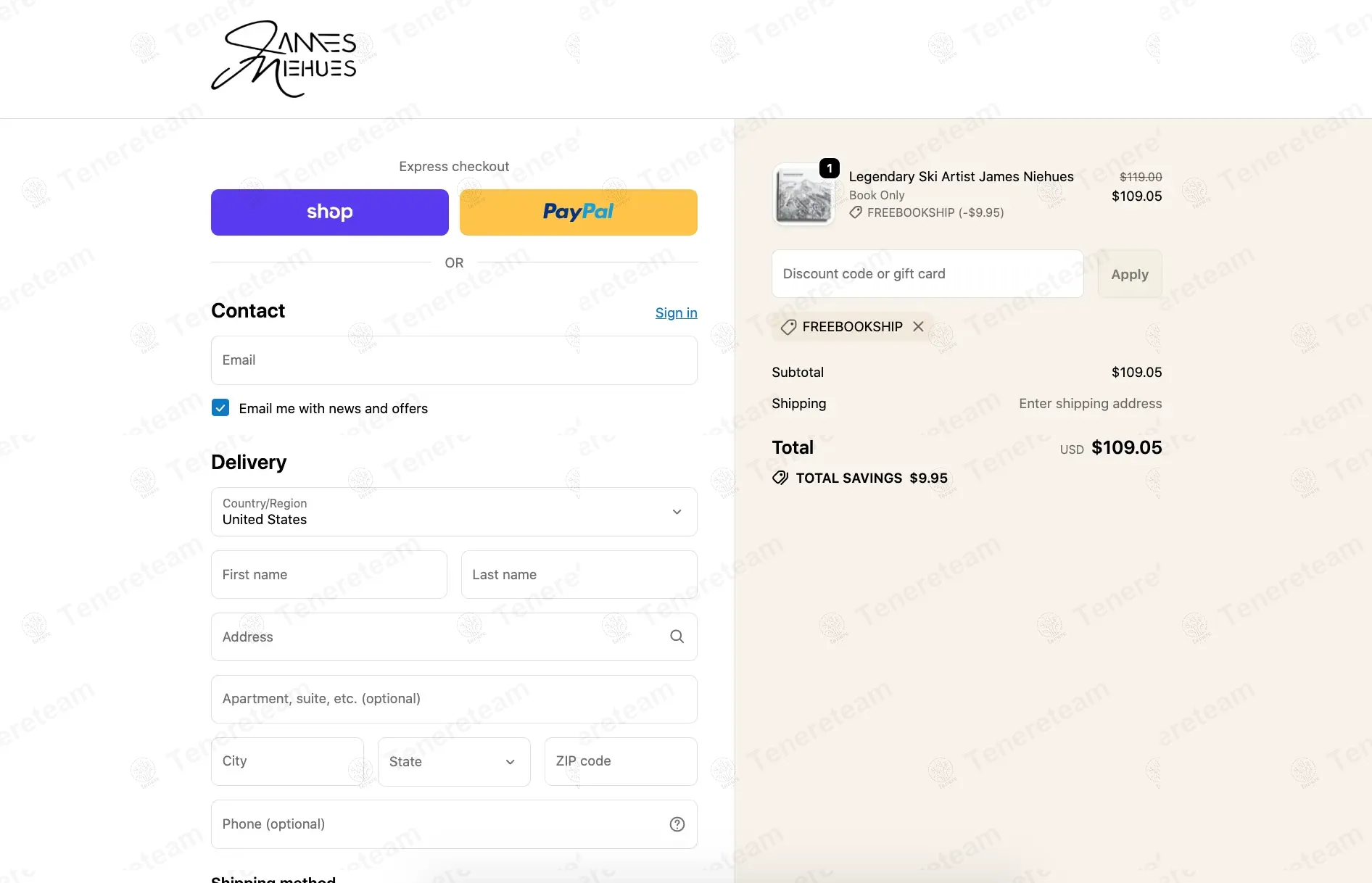Viewport: 1372px width, 883px height.
Task: Focus the Address field
Action: (x=454, y=637)
